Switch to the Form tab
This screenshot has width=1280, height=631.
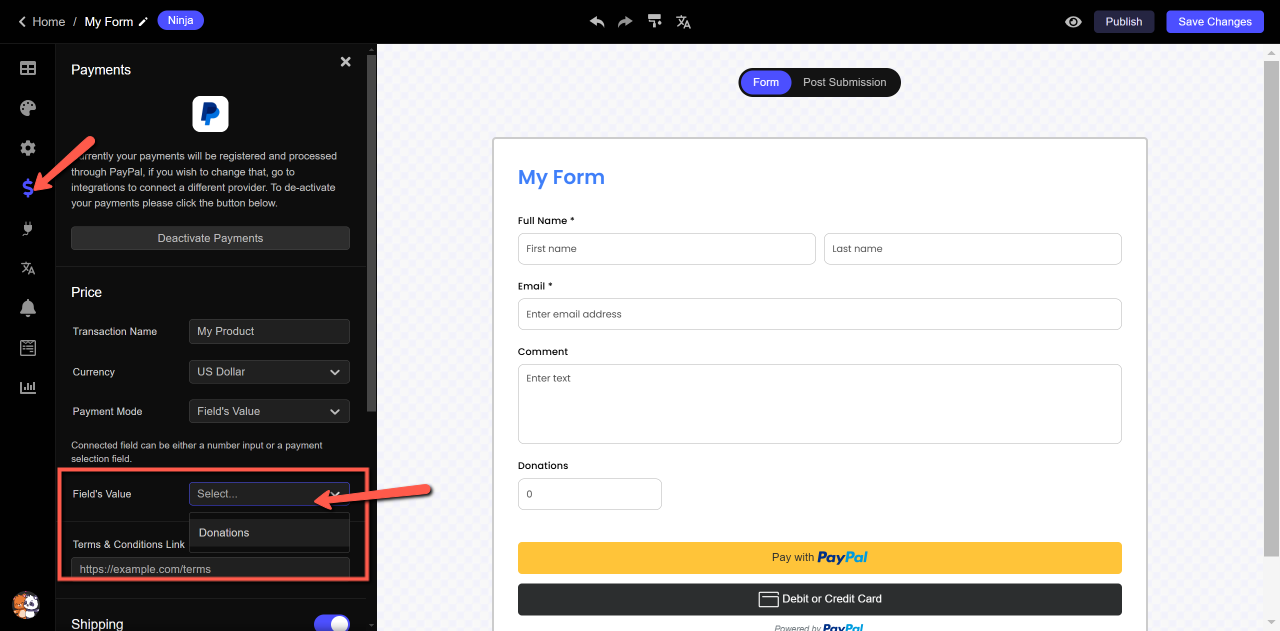(766, 82)
